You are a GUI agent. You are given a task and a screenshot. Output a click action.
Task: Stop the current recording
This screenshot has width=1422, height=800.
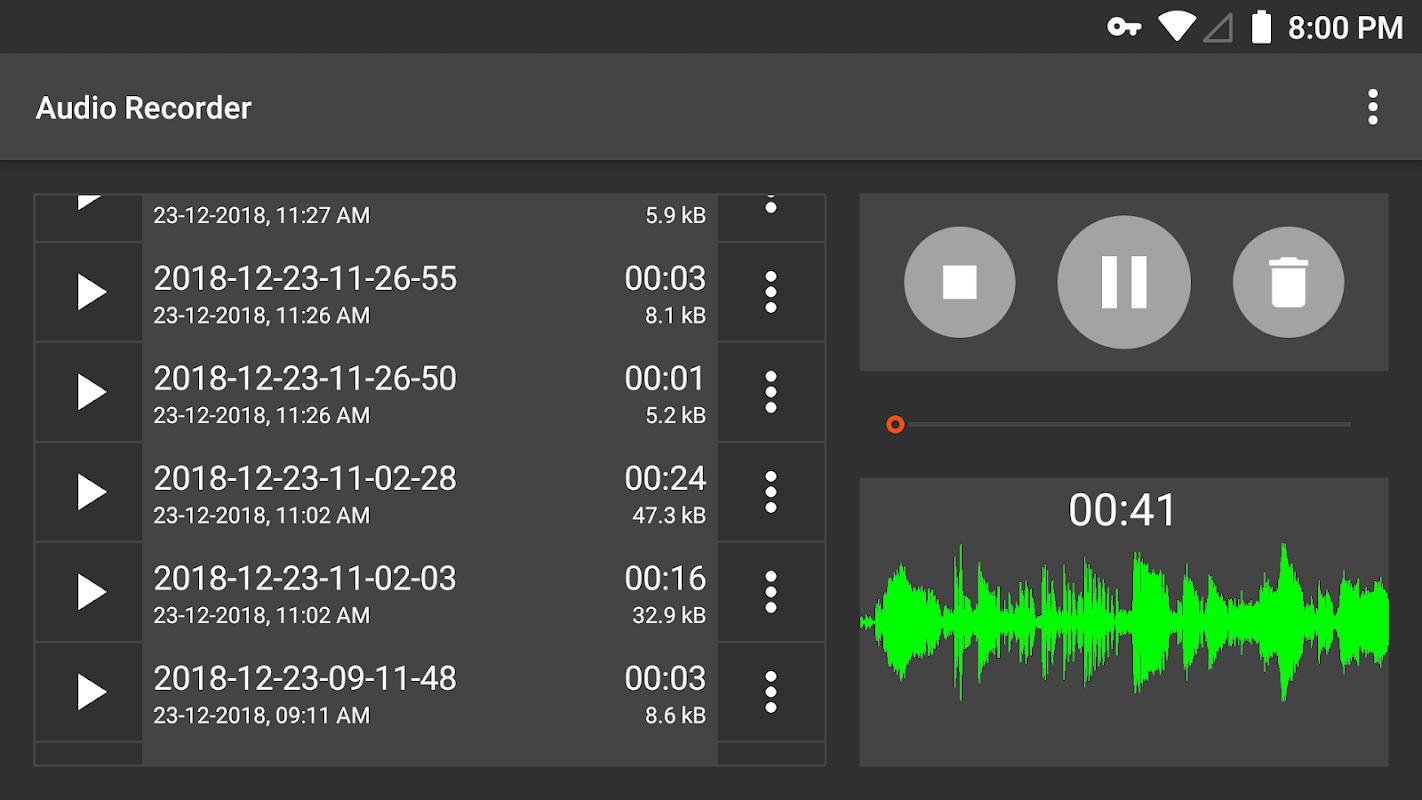959,282
